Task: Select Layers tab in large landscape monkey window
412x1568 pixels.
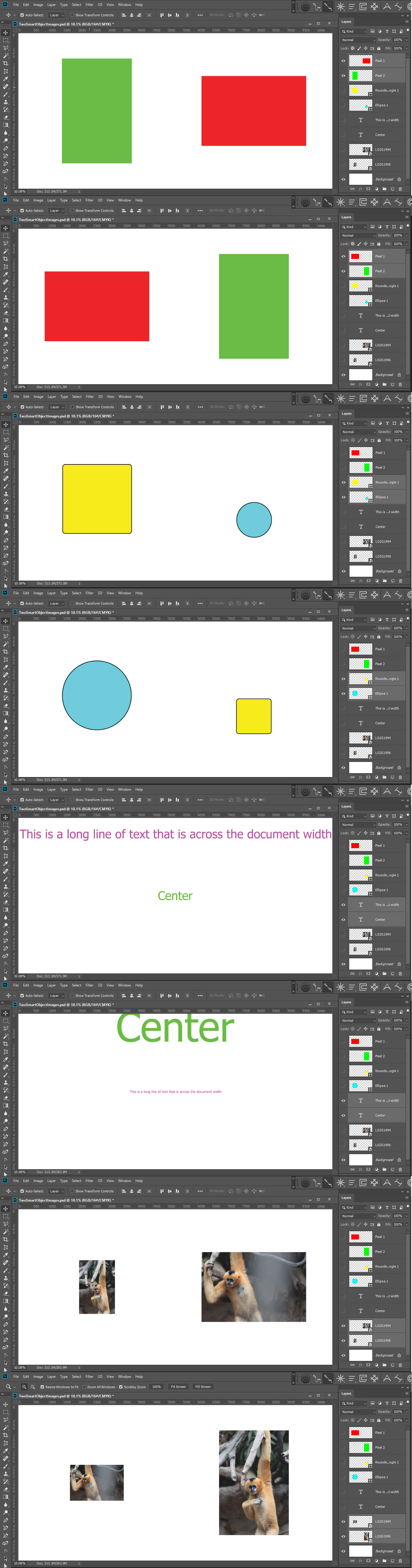Action: [346, 1198]
